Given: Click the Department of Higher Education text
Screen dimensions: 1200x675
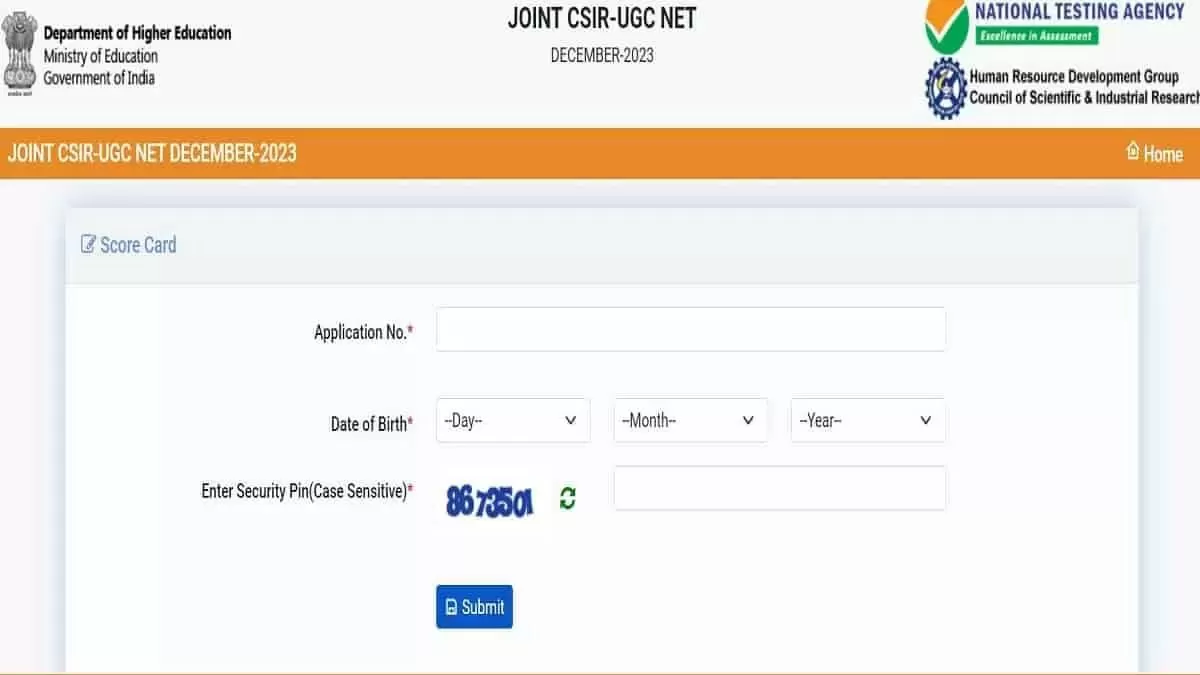Looking at the screenshot, I should click(x=137, y=33).
